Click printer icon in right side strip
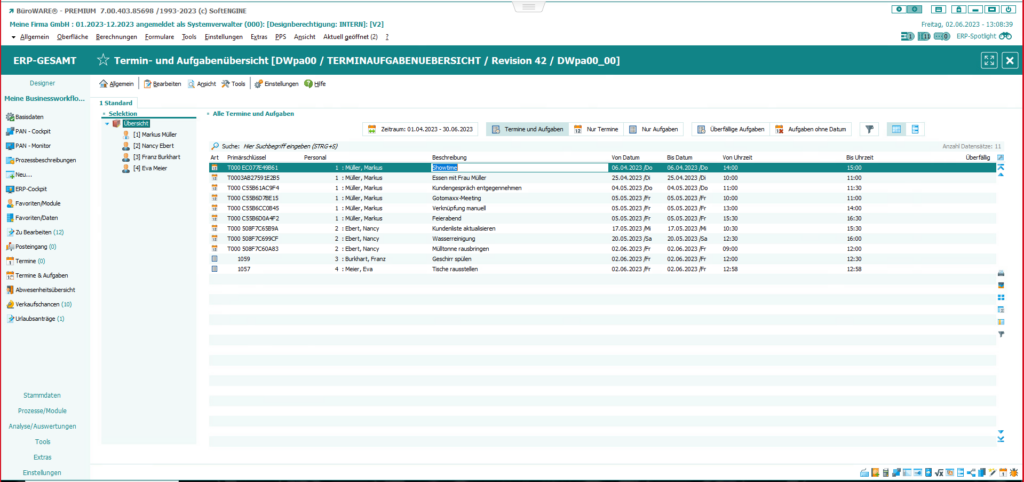The height and width of the screenshot is (482, 1024). (1000, 273)
